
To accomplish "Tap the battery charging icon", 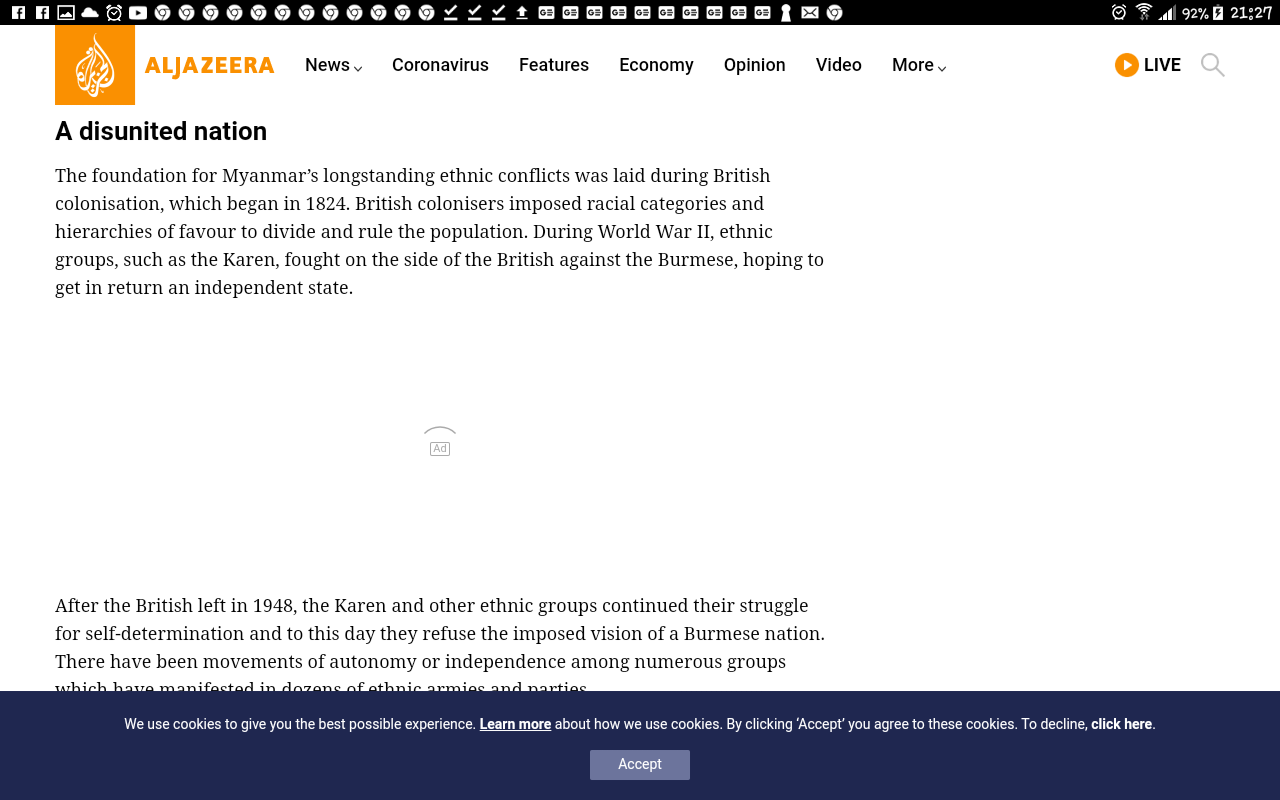I will 1218,13.
